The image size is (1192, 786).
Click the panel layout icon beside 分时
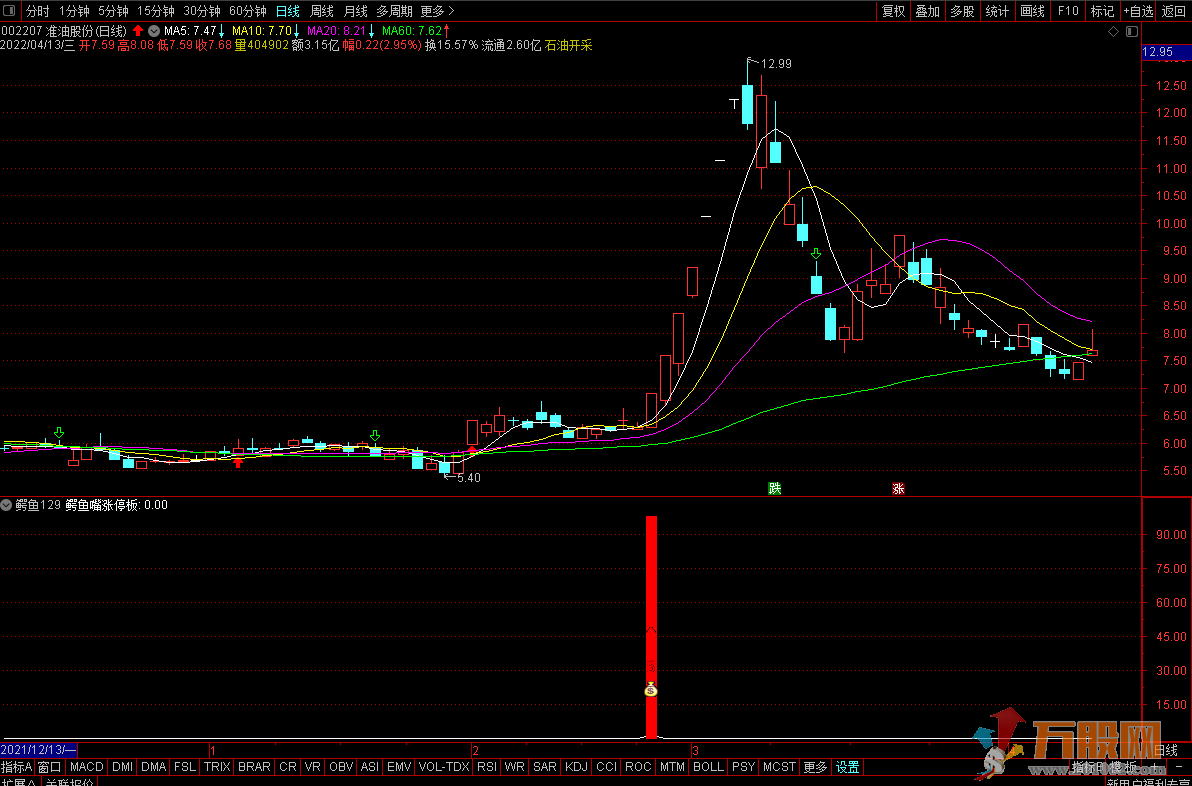click(9, 11)
